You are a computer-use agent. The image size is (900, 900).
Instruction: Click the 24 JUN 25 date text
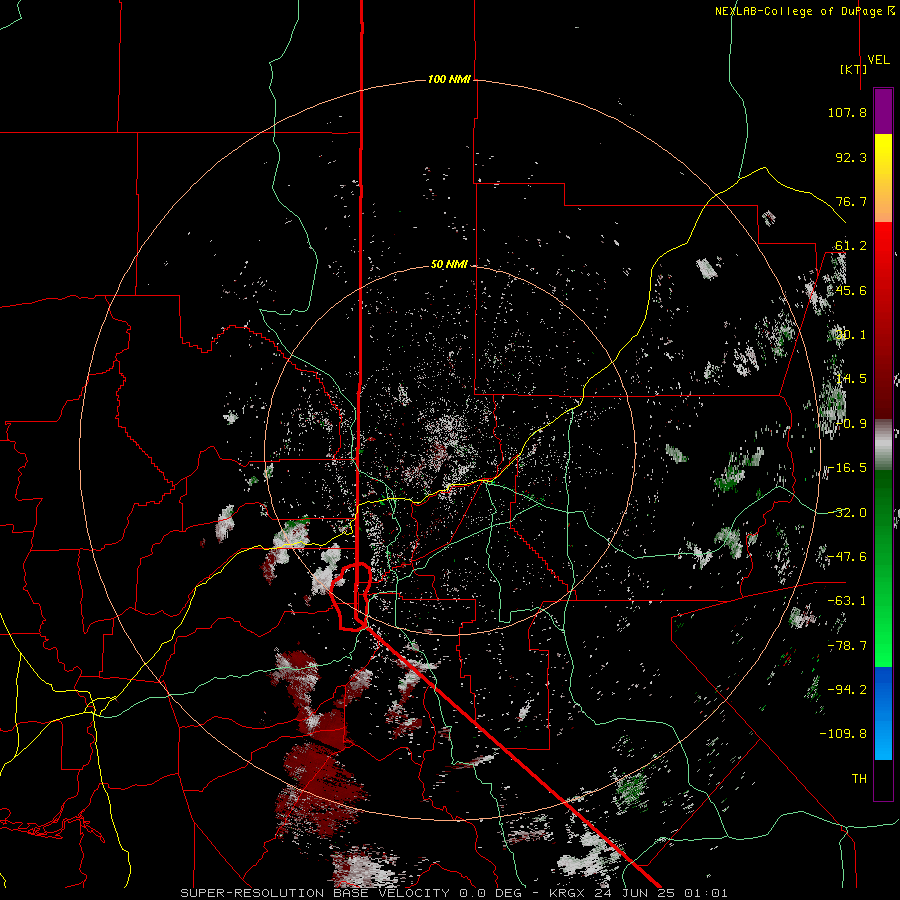633,893
